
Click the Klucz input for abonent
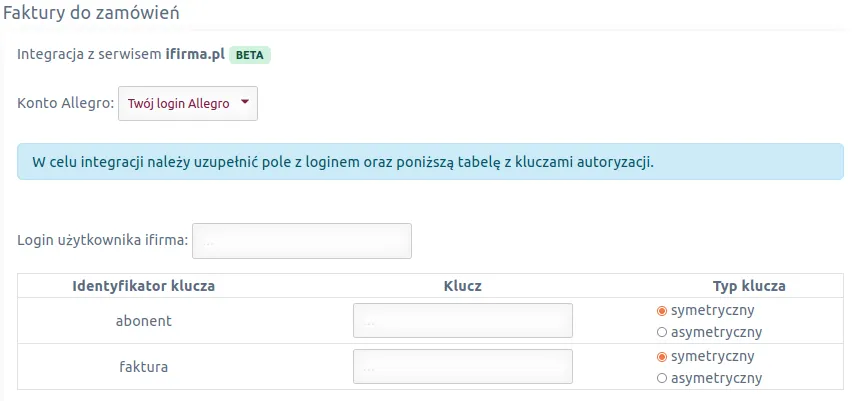pos(462,321)
